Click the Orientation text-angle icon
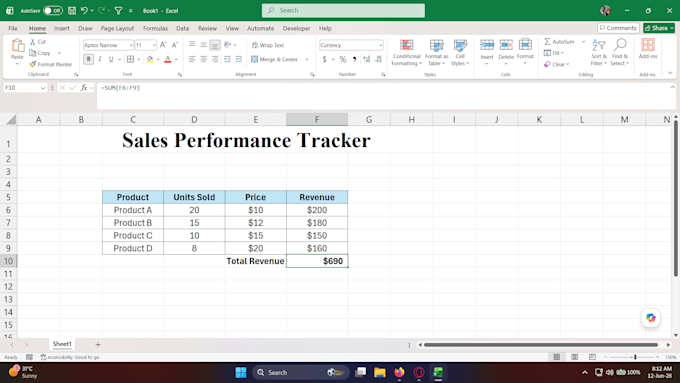The image size is (680, 383). point(228,45)
